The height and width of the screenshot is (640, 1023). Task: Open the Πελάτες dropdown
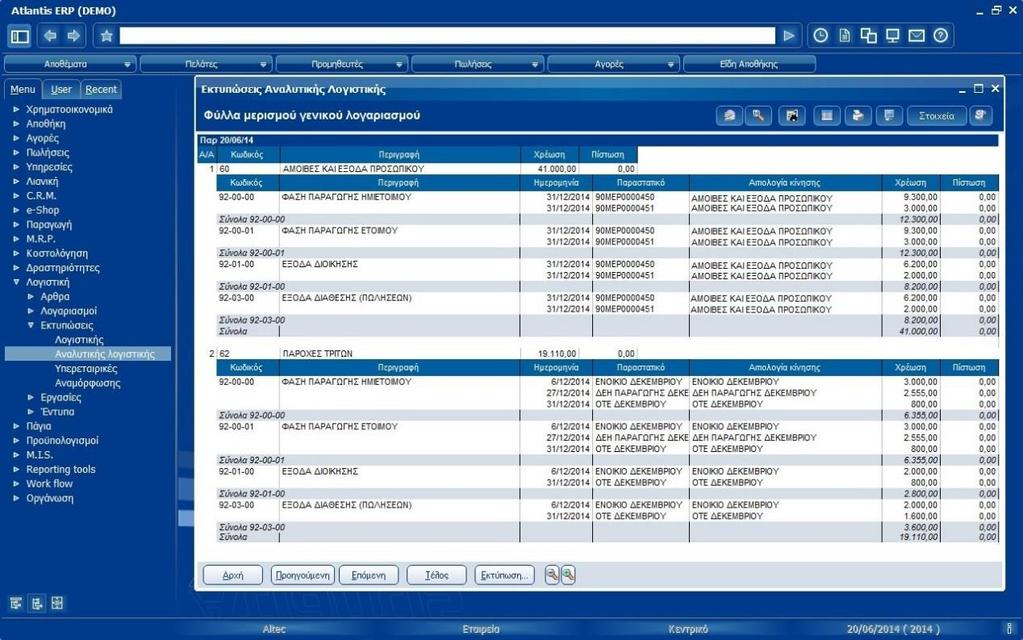[206, 64]
